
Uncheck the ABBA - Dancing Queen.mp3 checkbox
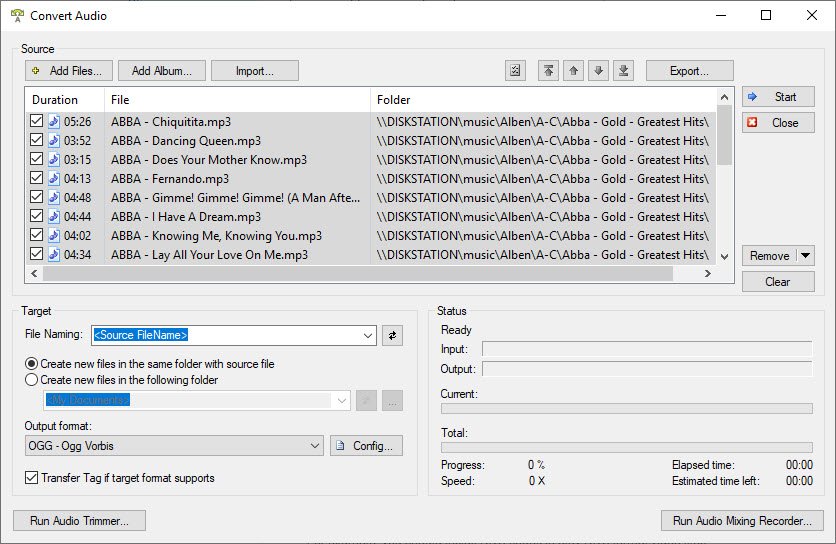point(37,141)
